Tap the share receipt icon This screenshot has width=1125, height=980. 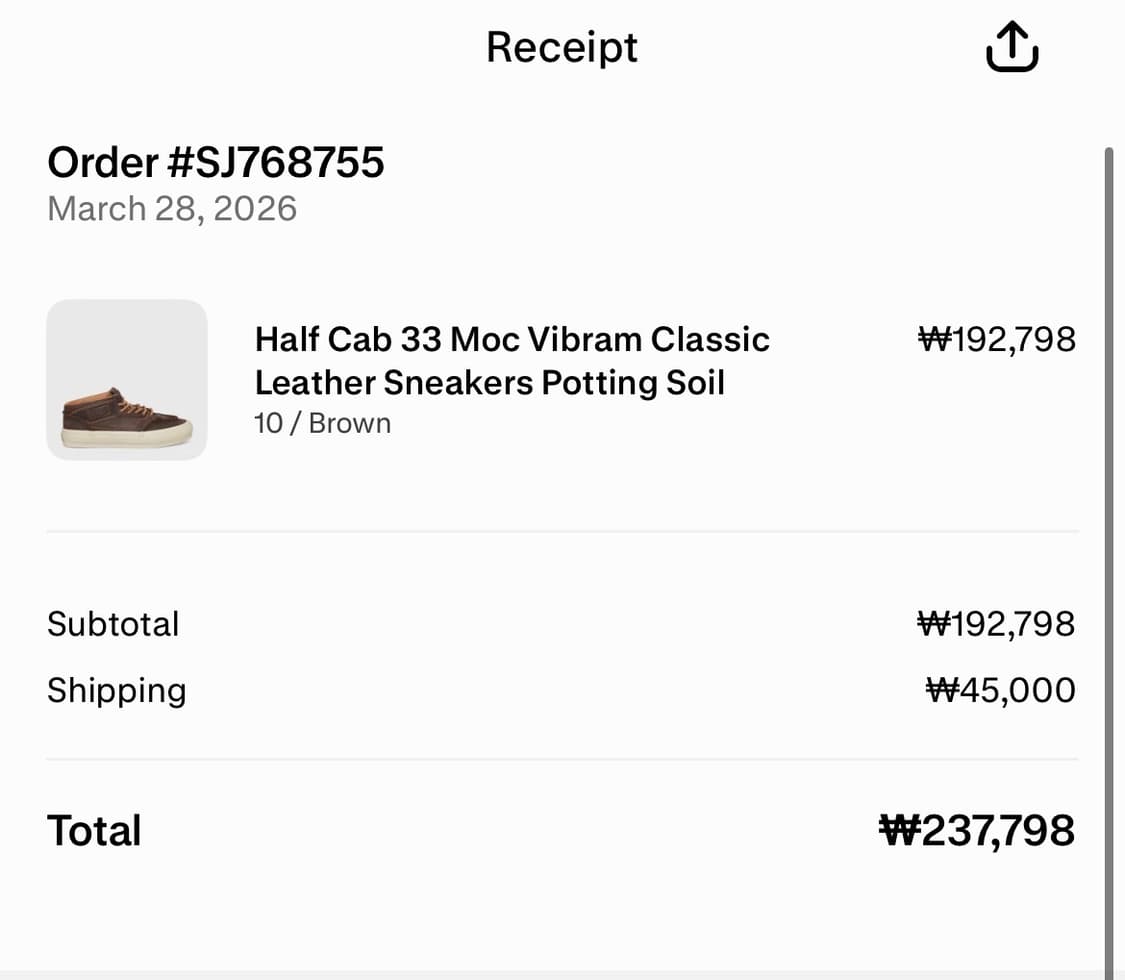click(1012, 47)
